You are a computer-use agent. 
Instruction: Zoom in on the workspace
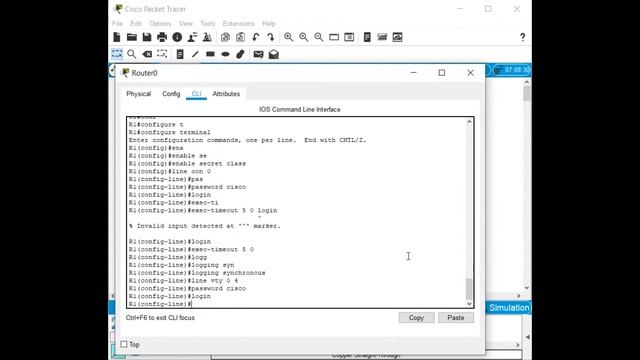(289, 37)
